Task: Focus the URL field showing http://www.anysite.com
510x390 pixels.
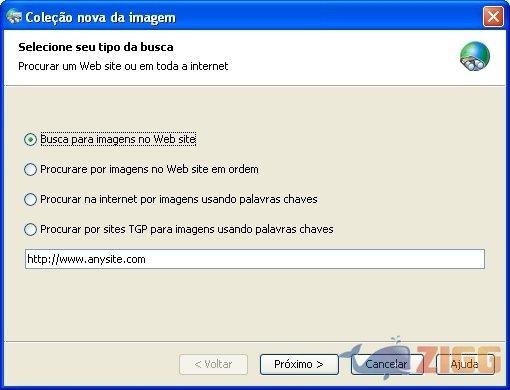Action: 255,259
